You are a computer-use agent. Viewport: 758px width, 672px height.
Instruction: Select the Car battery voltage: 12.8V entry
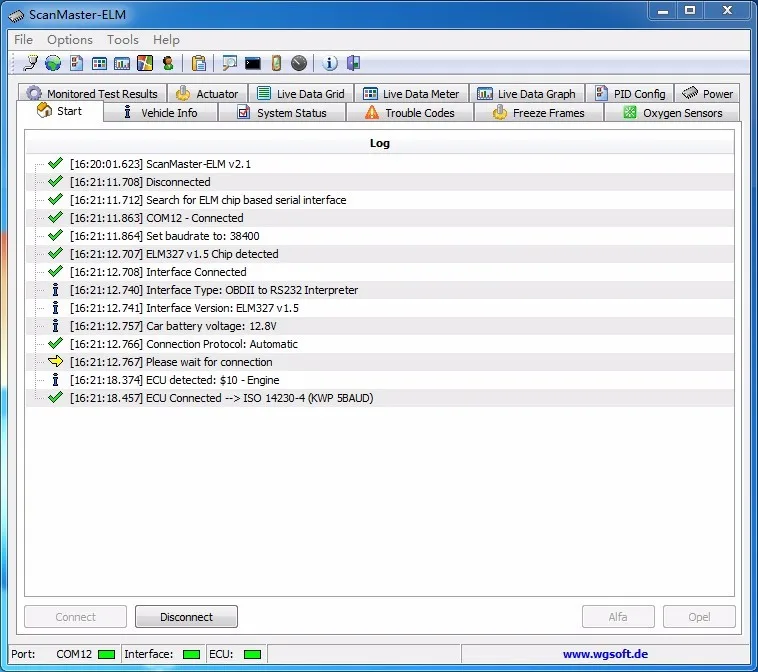click(x=379, y=326)
